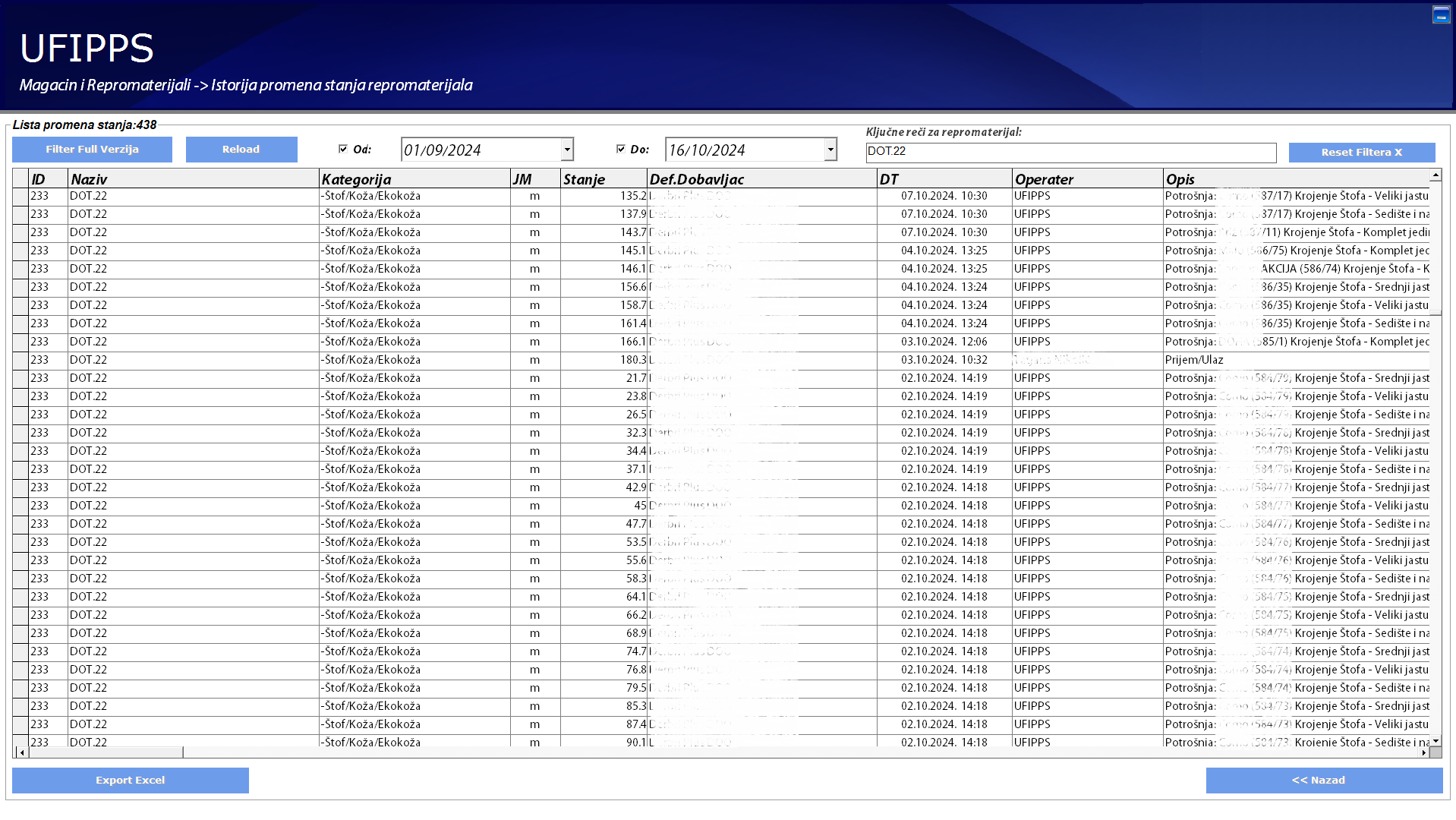Sort by the Stanje column header
Viewport: 1456px width, 820px height.
tap(604, 179)
